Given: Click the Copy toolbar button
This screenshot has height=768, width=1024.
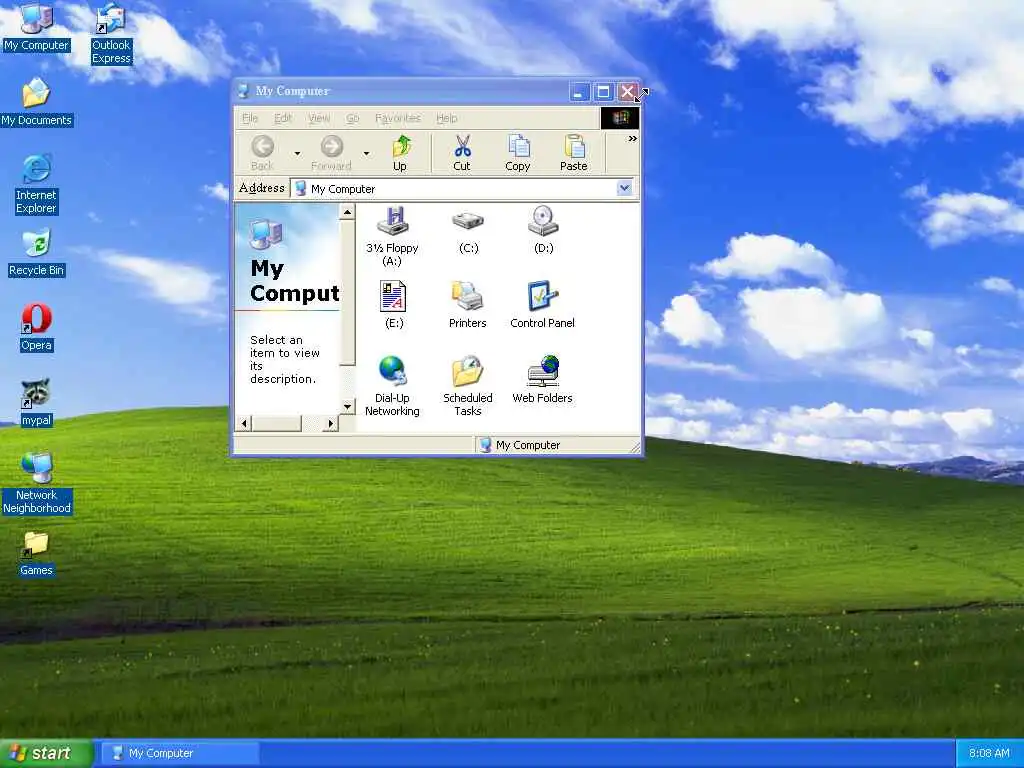Looking at the screenshot, I should (x=518, y=153).
